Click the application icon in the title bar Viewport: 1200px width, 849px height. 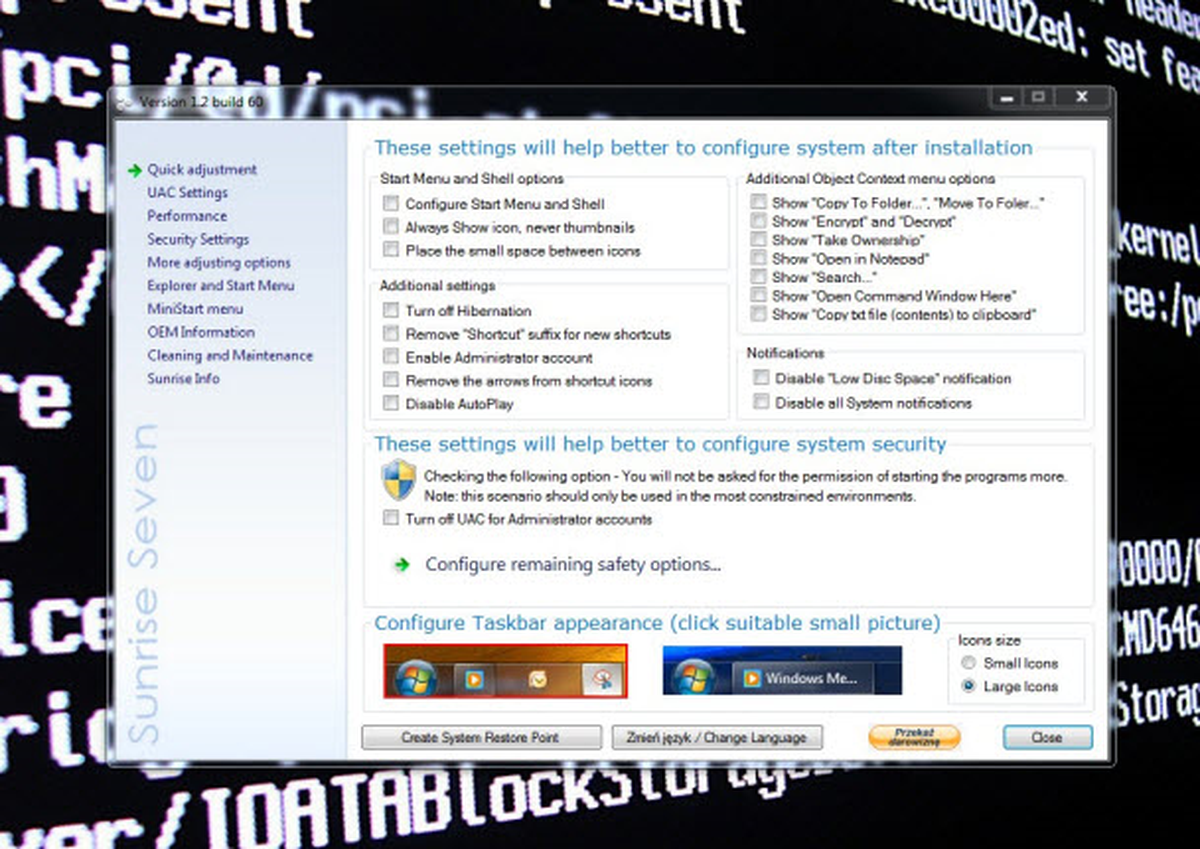pos(122,102)
